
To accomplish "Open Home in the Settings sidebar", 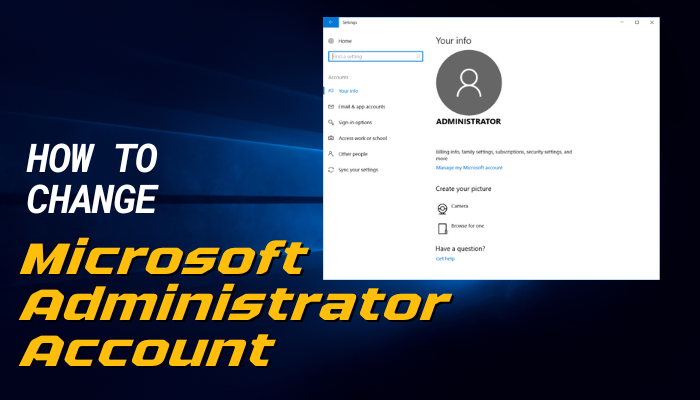I will point(345,41).
